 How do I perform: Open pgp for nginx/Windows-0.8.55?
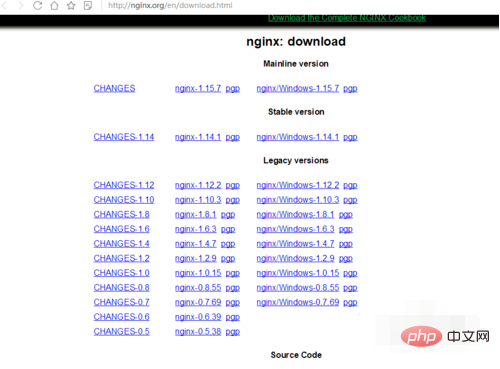[350, 288]
